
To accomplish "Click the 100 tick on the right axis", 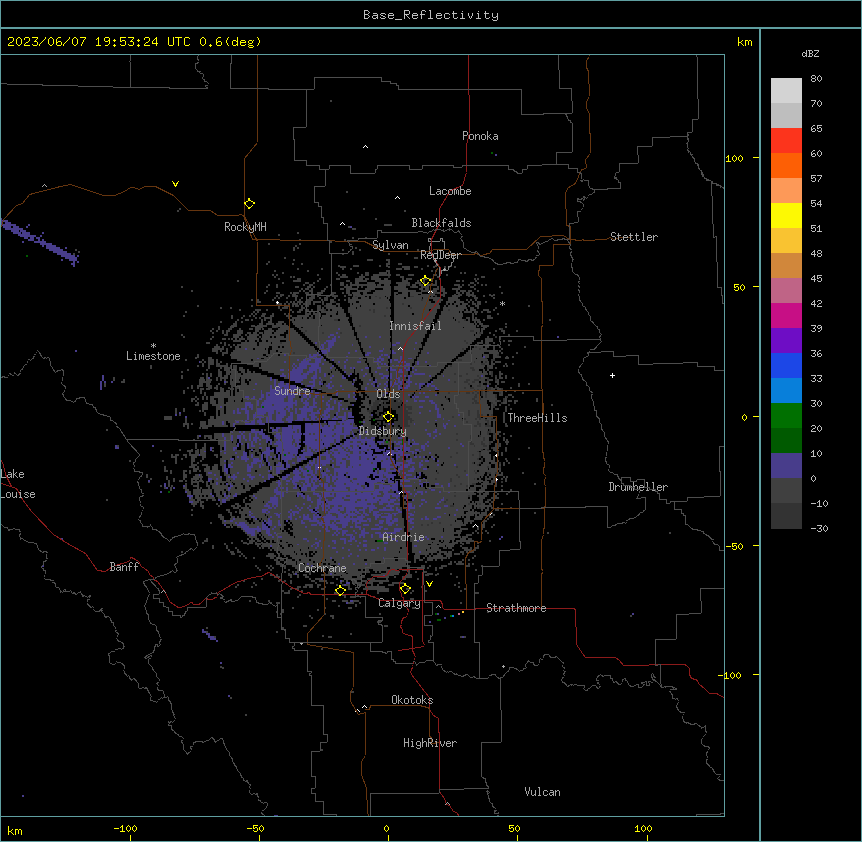I will click(x=734, y=158).
